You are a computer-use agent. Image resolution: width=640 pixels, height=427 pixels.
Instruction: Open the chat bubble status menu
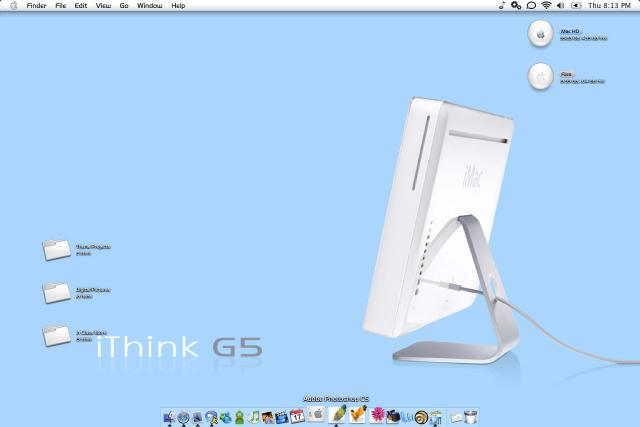(531, 5)
